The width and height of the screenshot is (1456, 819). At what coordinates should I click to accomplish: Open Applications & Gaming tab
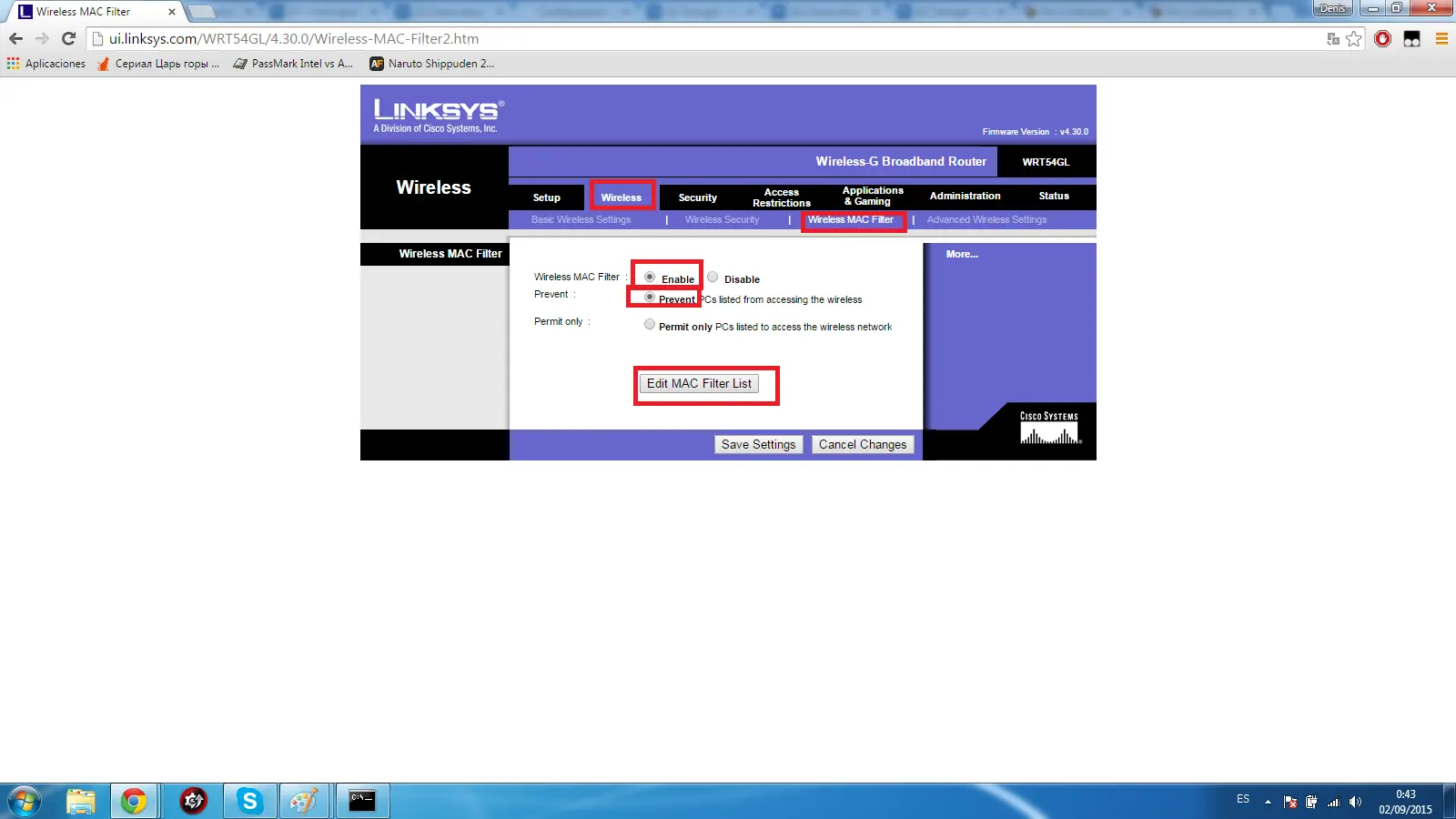tap(873, 197)
